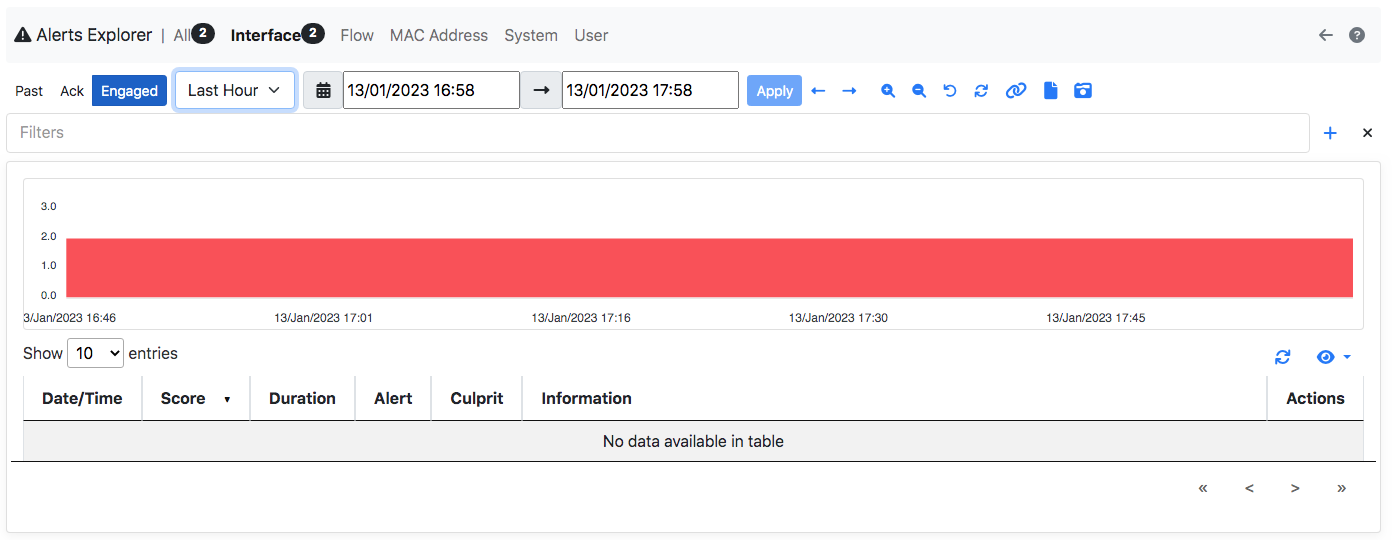Switch to the System alerts tab

(531, 35)
